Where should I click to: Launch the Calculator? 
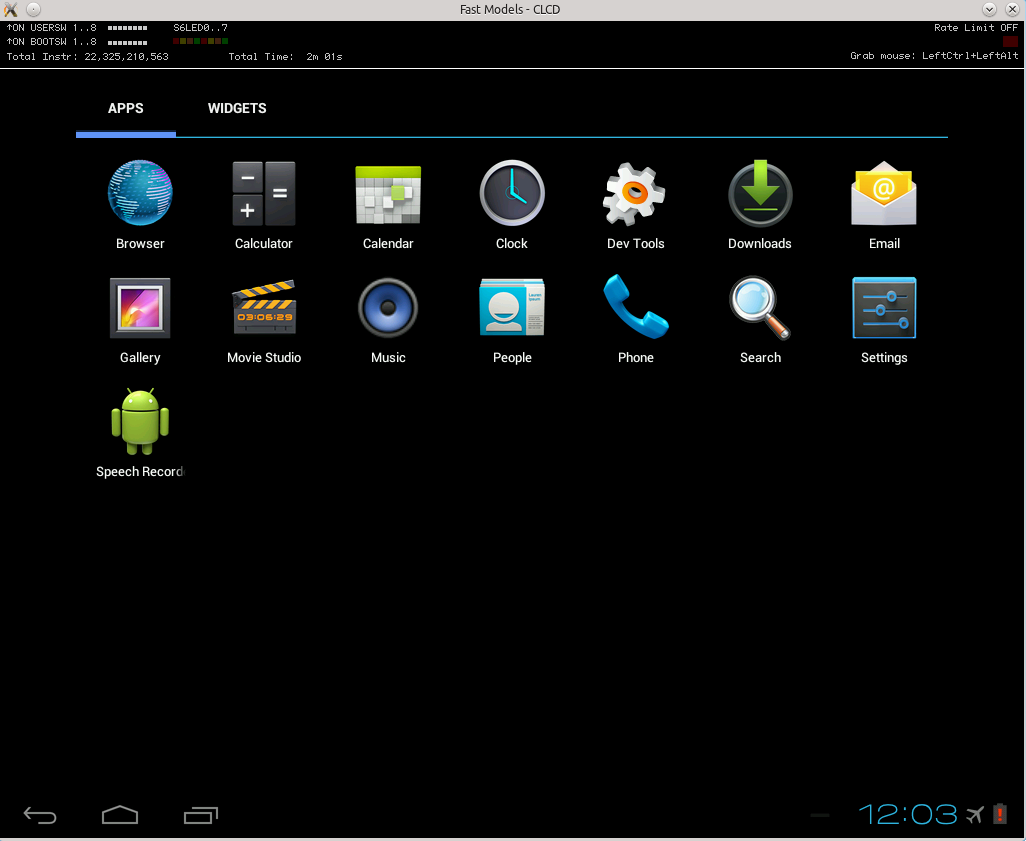point(263,193)
